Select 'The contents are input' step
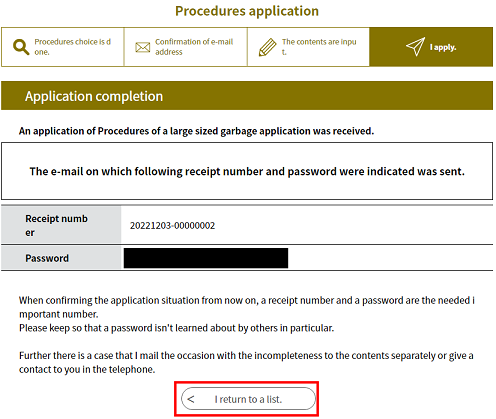This screenshot has width=496, height=419. coord(308,47)
